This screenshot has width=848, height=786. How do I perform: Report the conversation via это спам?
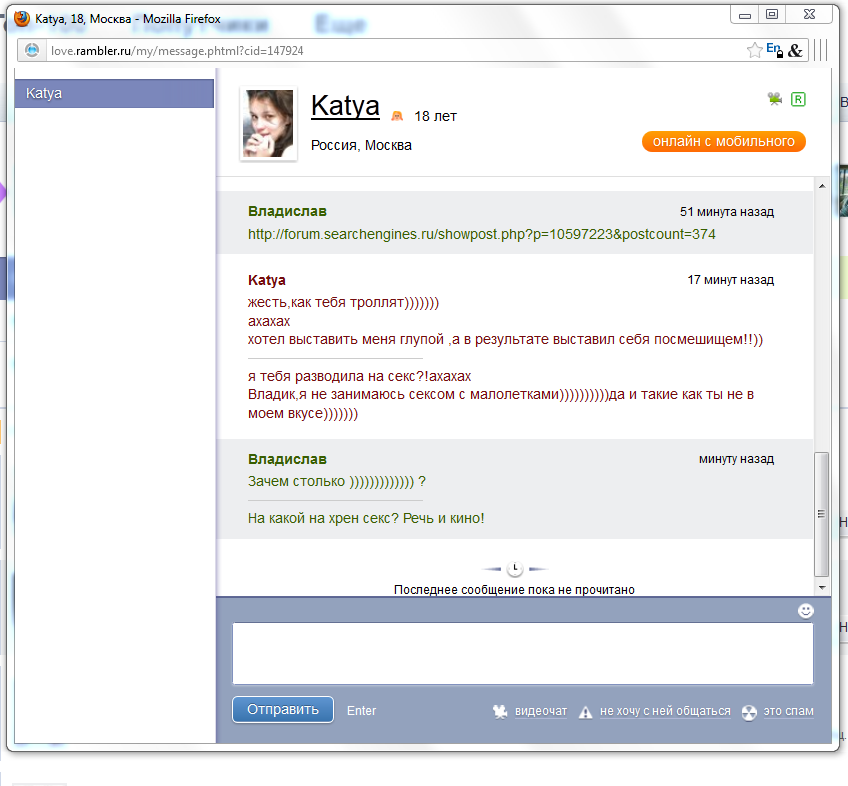(789, 711)
